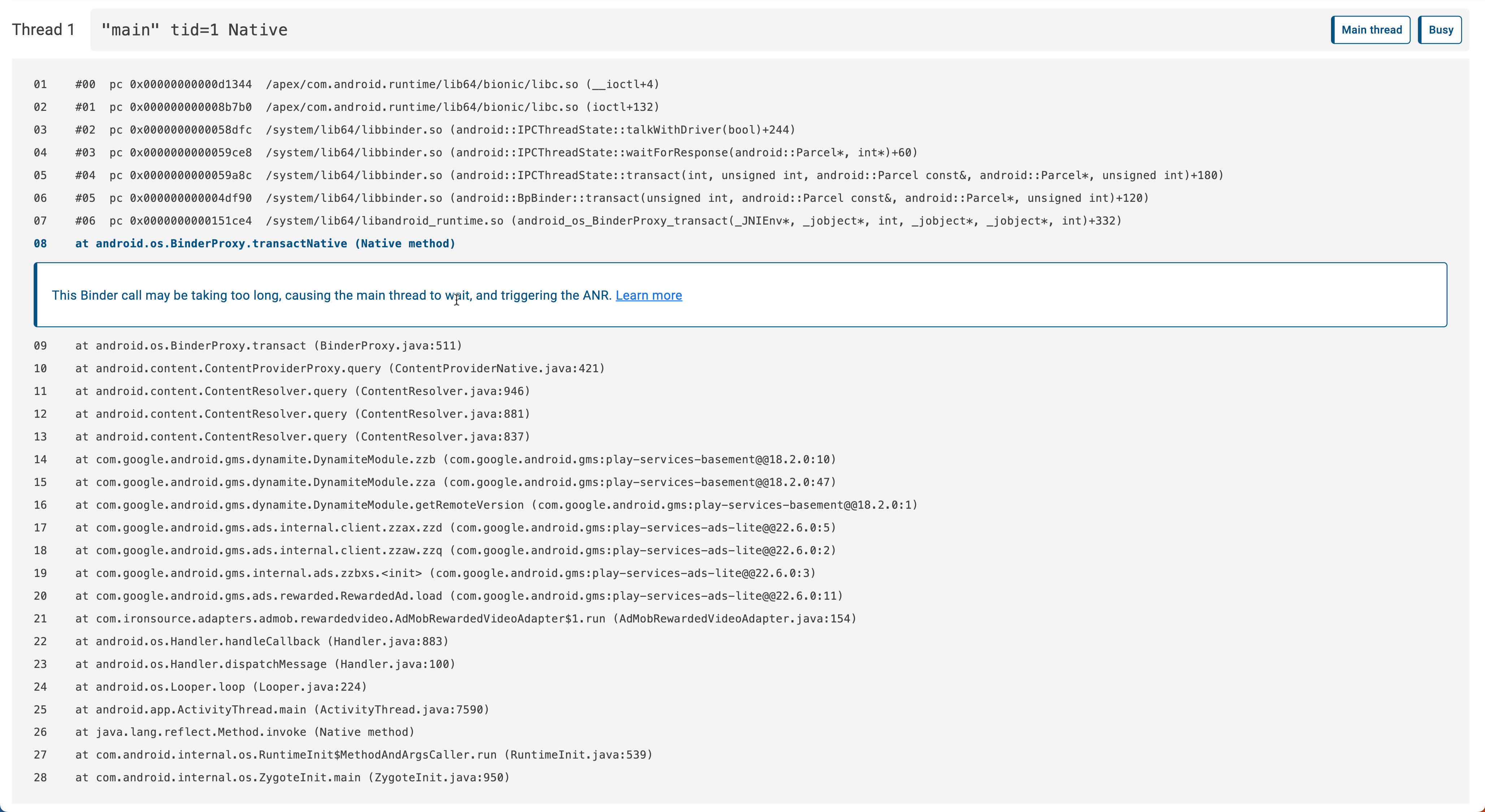
Task: Click line 13 ContentResolver.java:837 frame
Action: pyautogui.click(x=303, y=437)
